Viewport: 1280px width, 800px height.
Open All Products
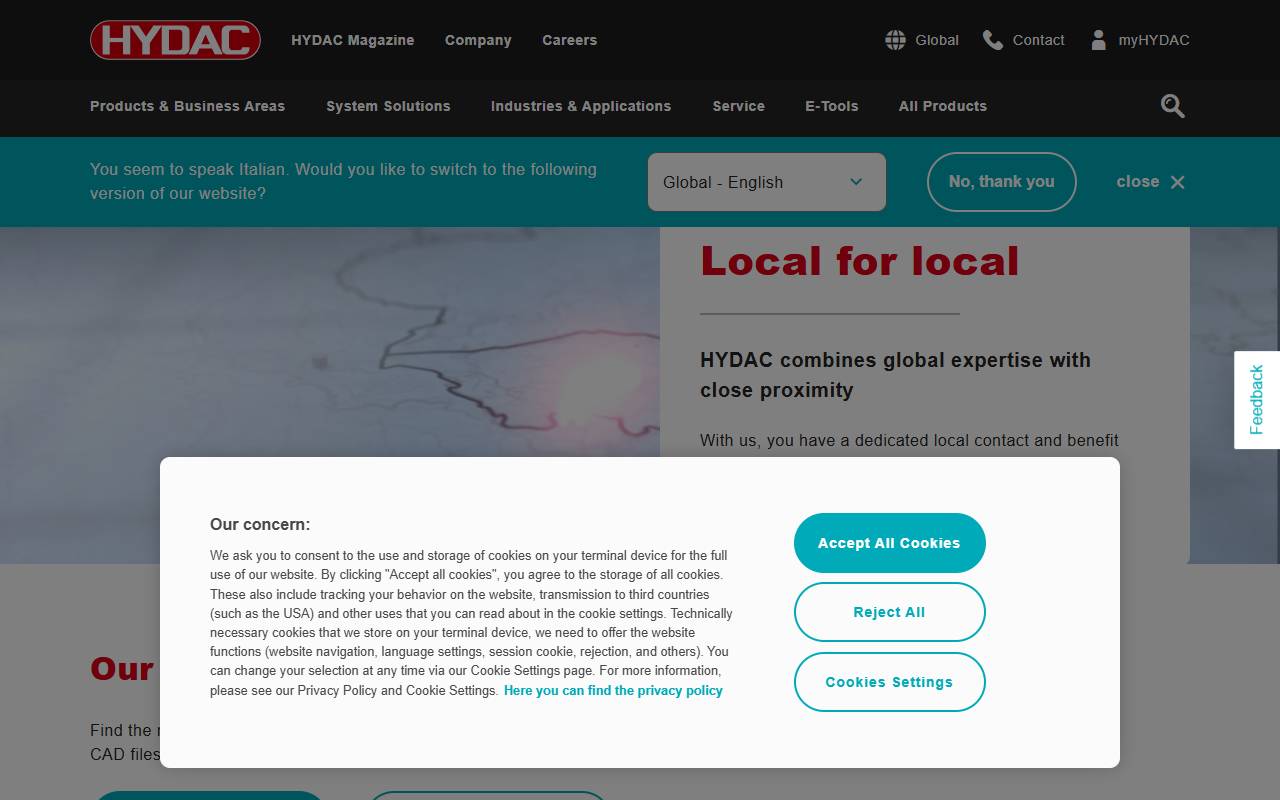[943, 106]
